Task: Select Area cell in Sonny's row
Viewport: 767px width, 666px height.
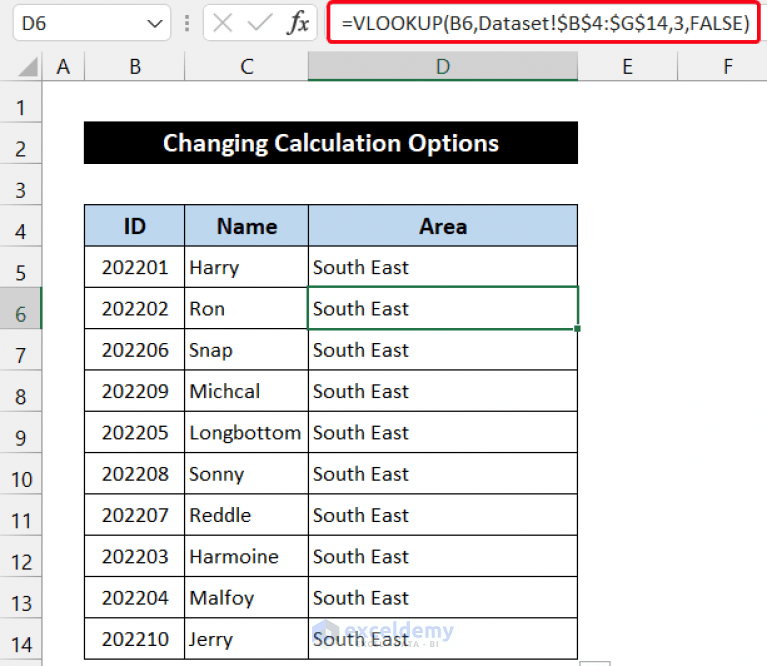Action: coord(443,474)
